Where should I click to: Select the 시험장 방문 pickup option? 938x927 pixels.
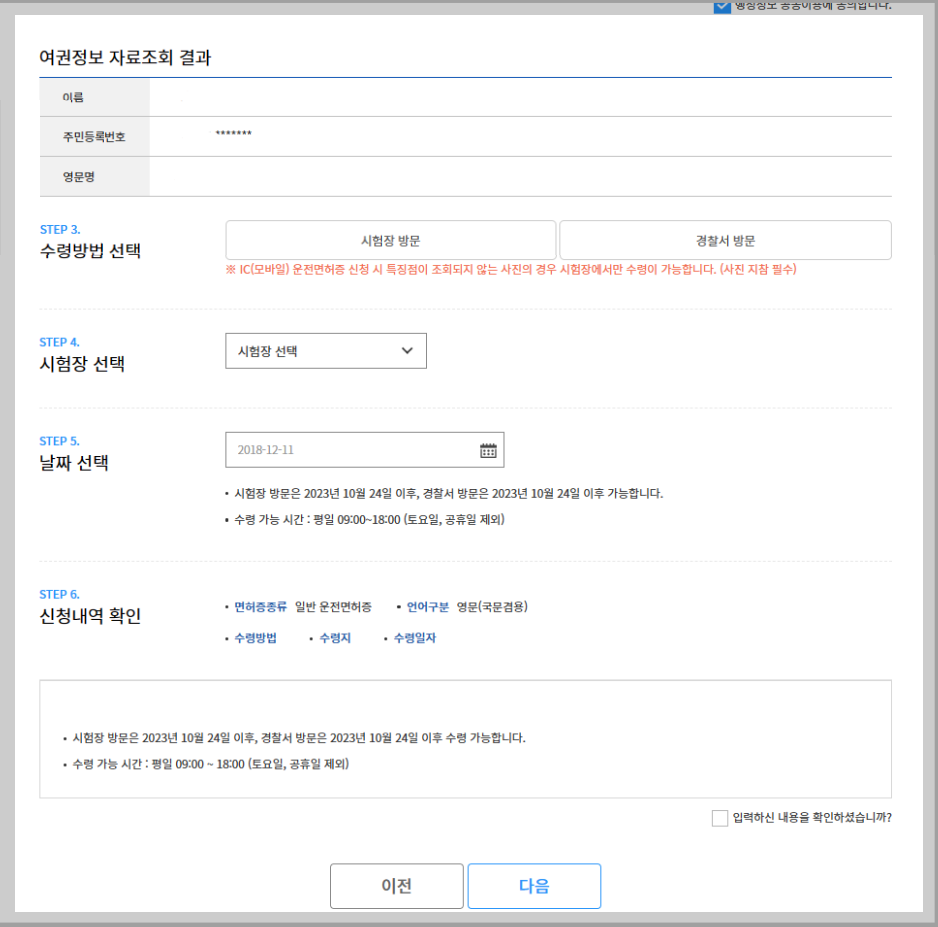tap(391, 239)
